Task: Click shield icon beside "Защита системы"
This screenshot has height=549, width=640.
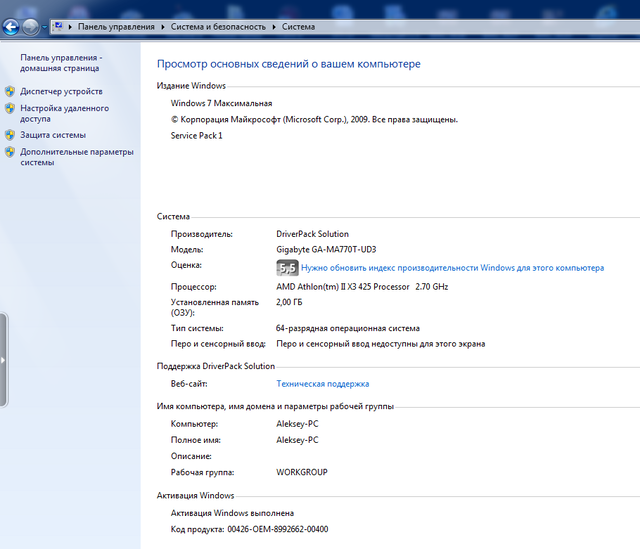Action: pos(10,135)
